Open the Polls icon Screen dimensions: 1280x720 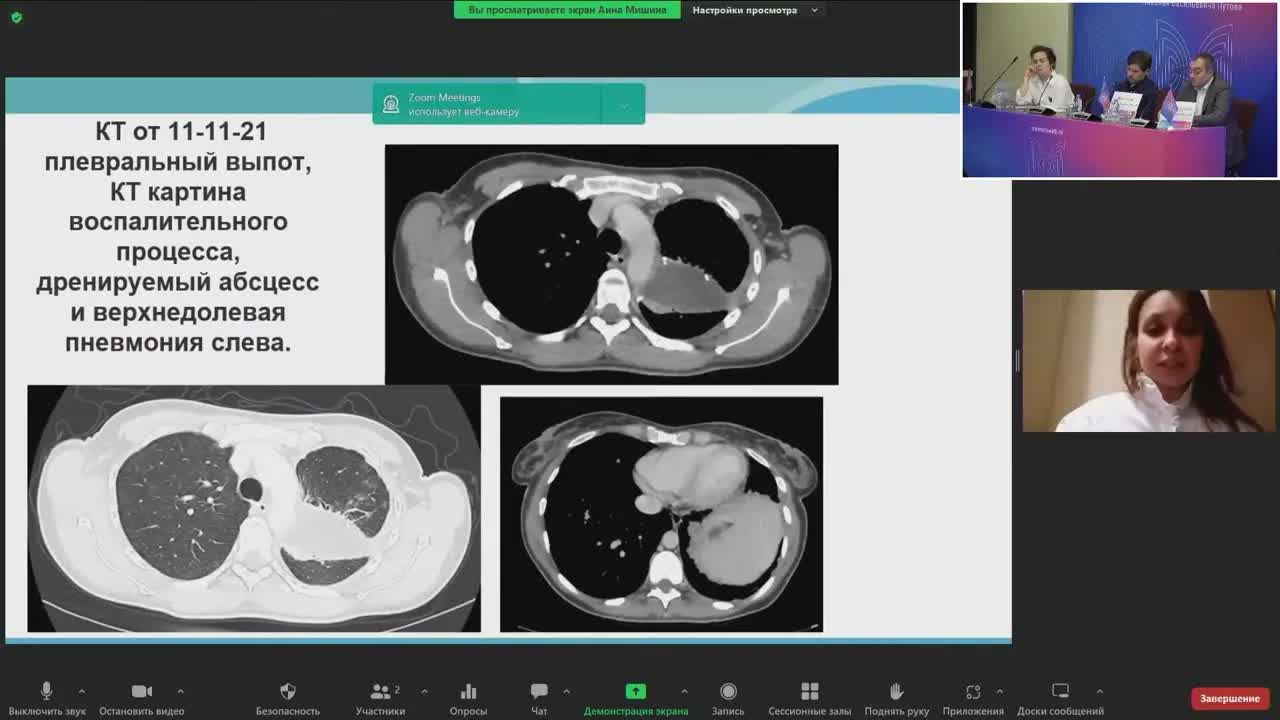[x=468, y=692]
